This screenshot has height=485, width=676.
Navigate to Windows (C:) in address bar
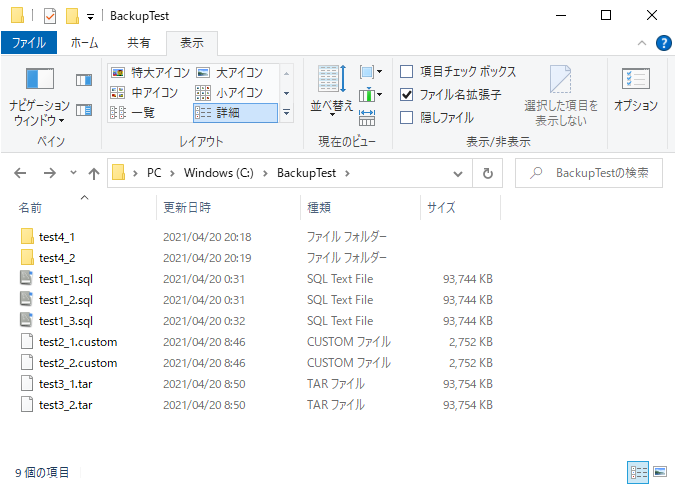pos(218,173)
